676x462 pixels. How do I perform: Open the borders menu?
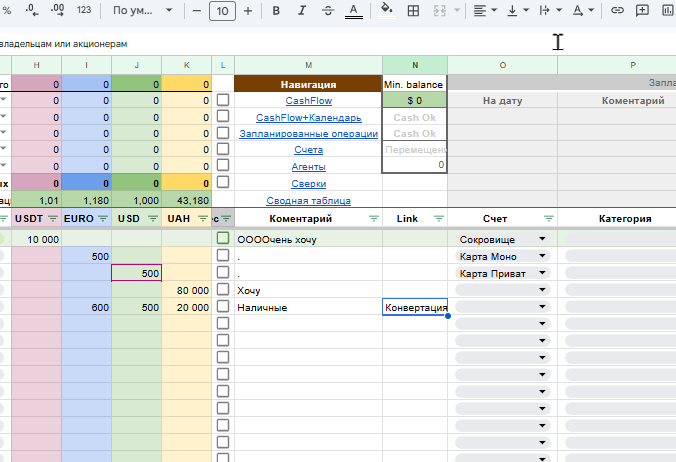coord(413,11)
